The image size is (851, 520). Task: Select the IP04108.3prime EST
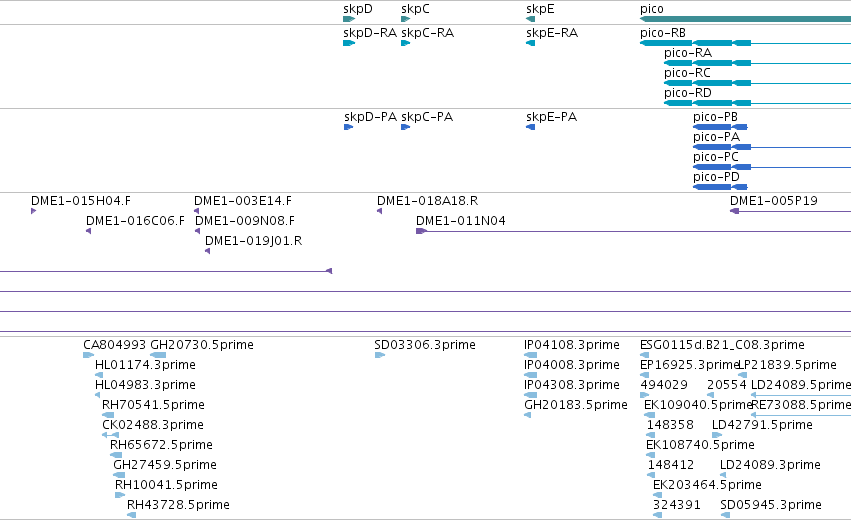530,355
